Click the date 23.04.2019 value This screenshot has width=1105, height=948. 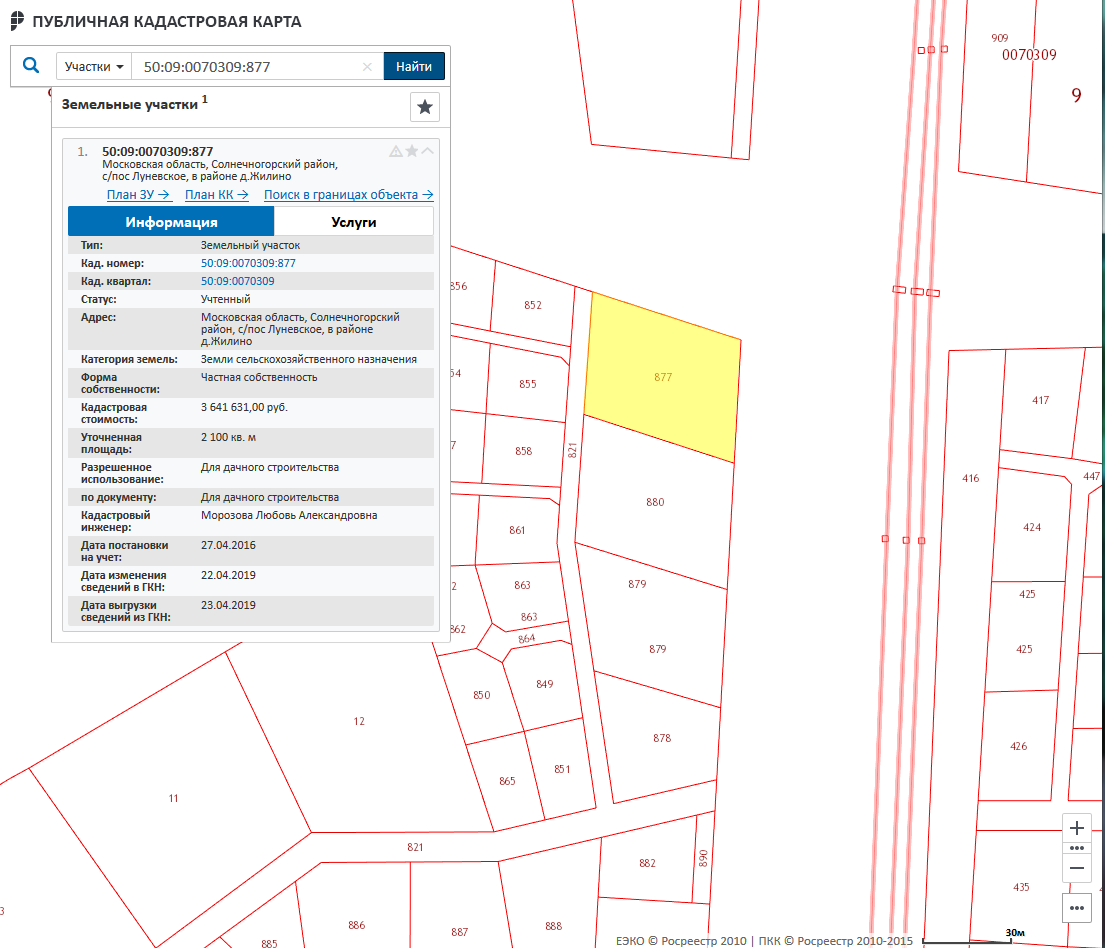tap(228, 605)
